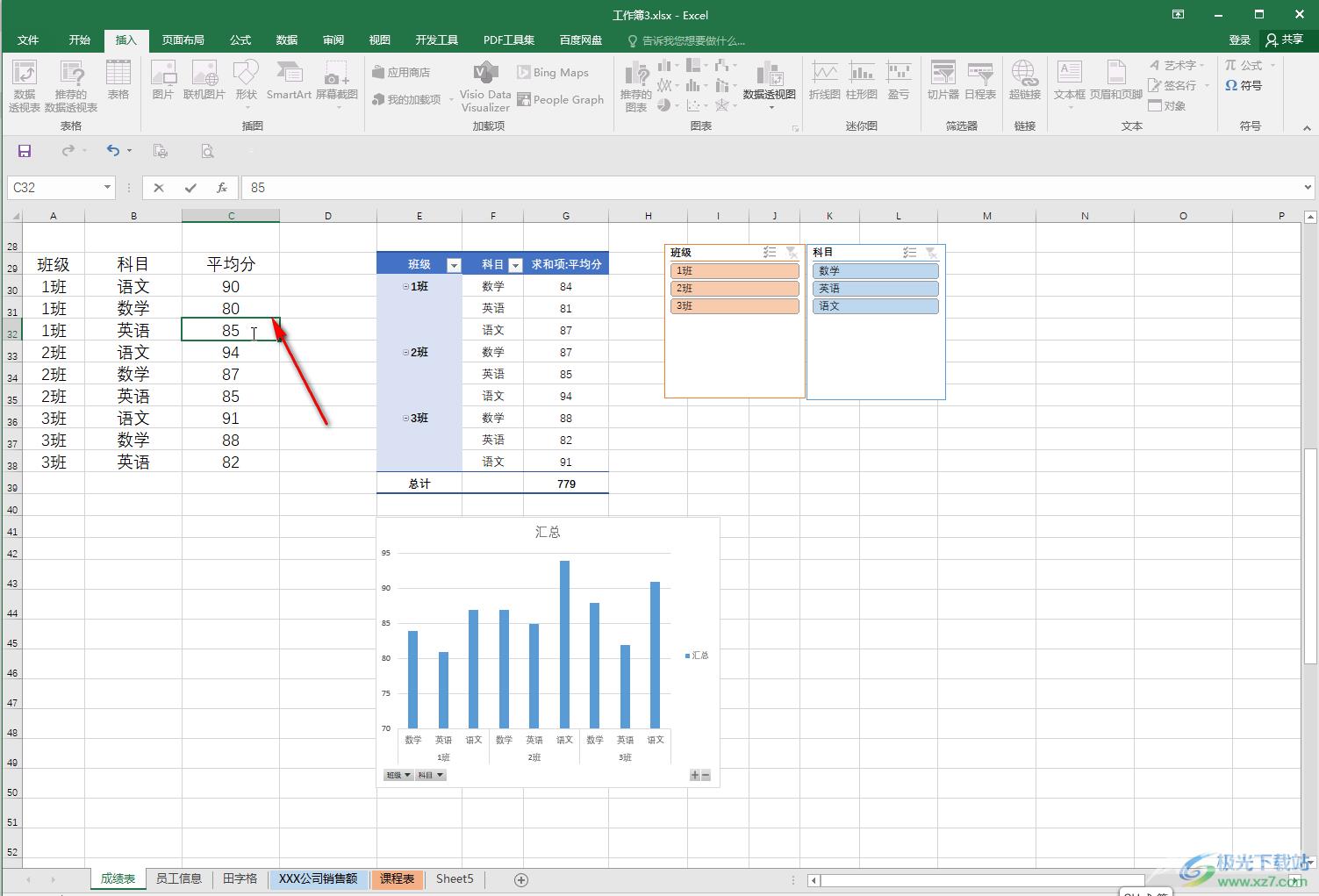The width and height of the screenshot is (1319, 896).
Task: Collapse 2班 group in pivot table
Action: (x=405, y=353)
